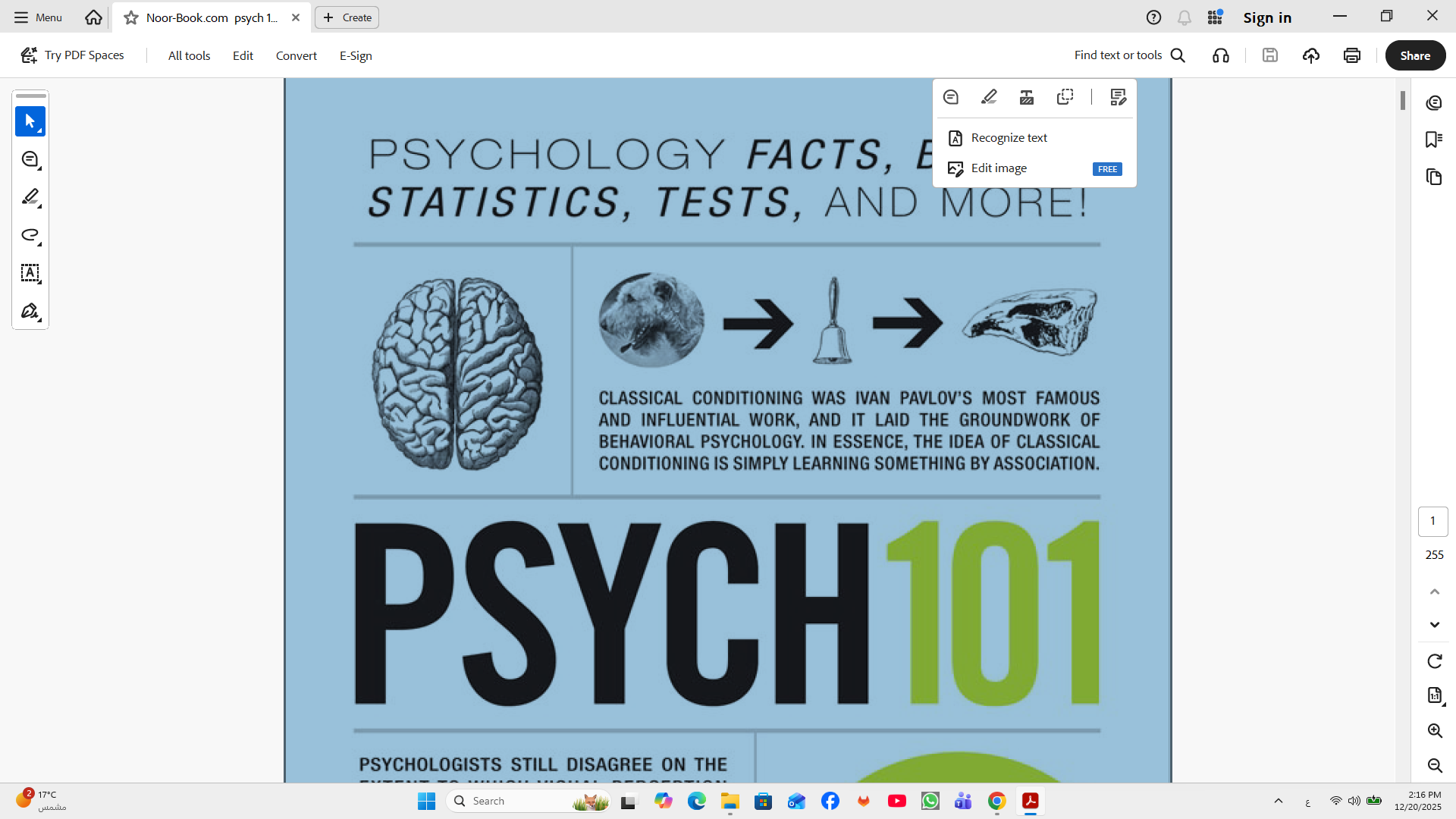The height and width of the screenshot is (819, 1456).
Task: Click the Share button
Action: click(x=1415, y=55)
